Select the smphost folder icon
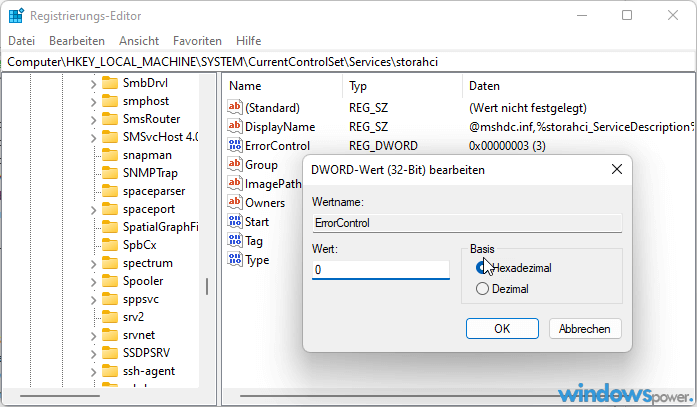The width and height of the screenshot is (697, 407). pyautogui.click(x=110, y=101)
